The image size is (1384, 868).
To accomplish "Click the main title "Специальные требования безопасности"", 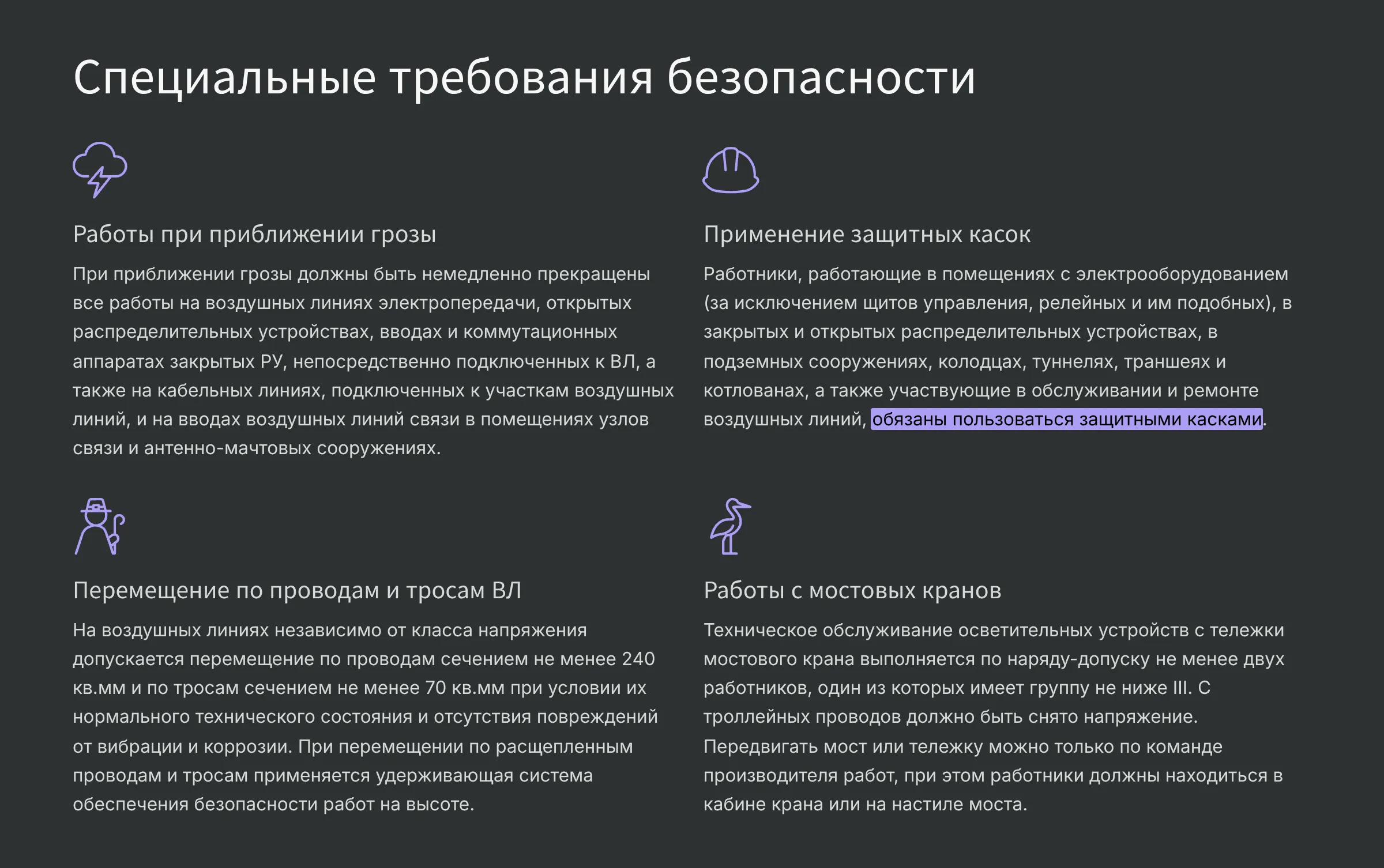I will pyautogui.click(x=524, y=77).
